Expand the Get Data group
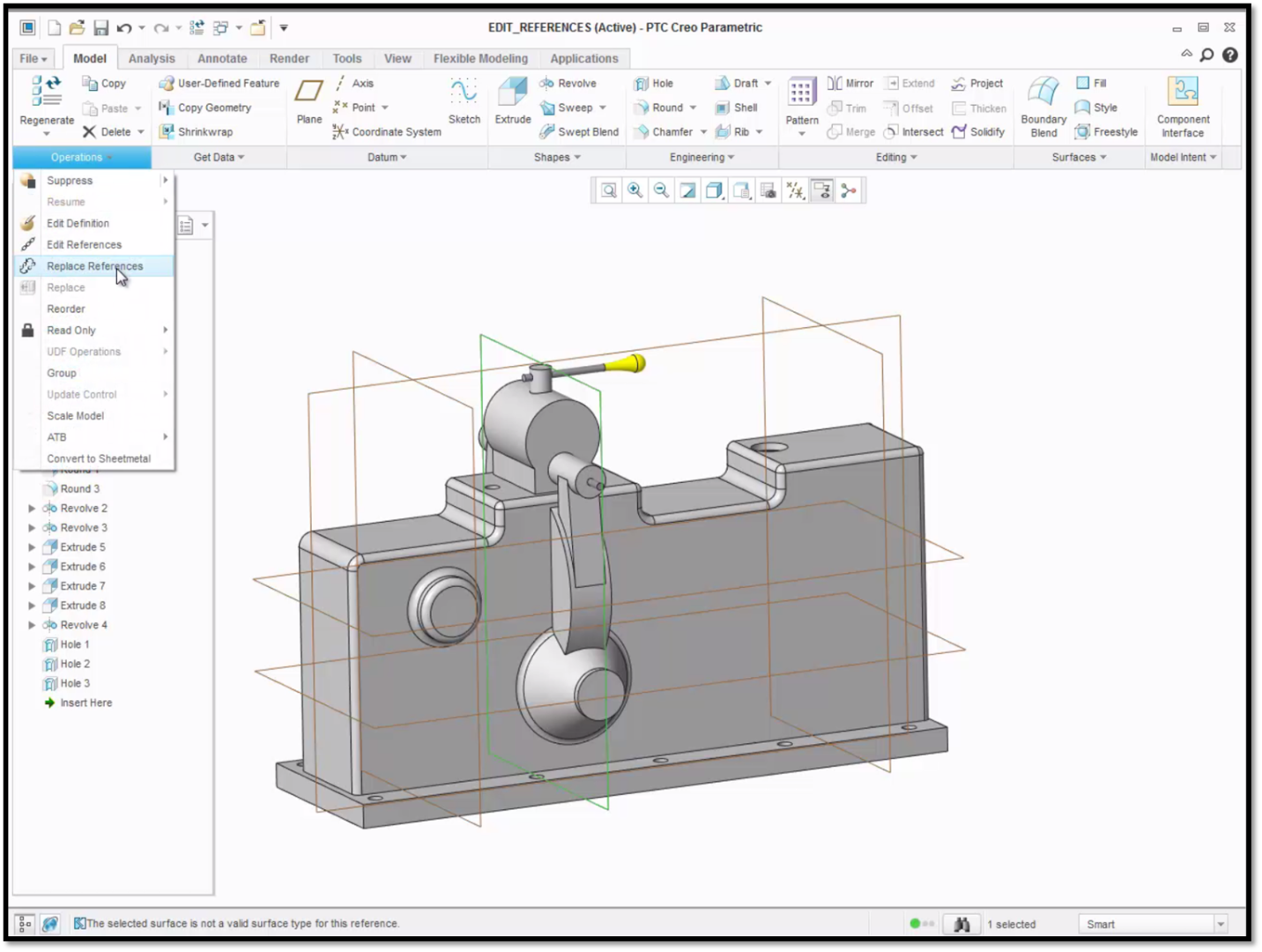Screen dimensions: 1262x952 (219, 158)
